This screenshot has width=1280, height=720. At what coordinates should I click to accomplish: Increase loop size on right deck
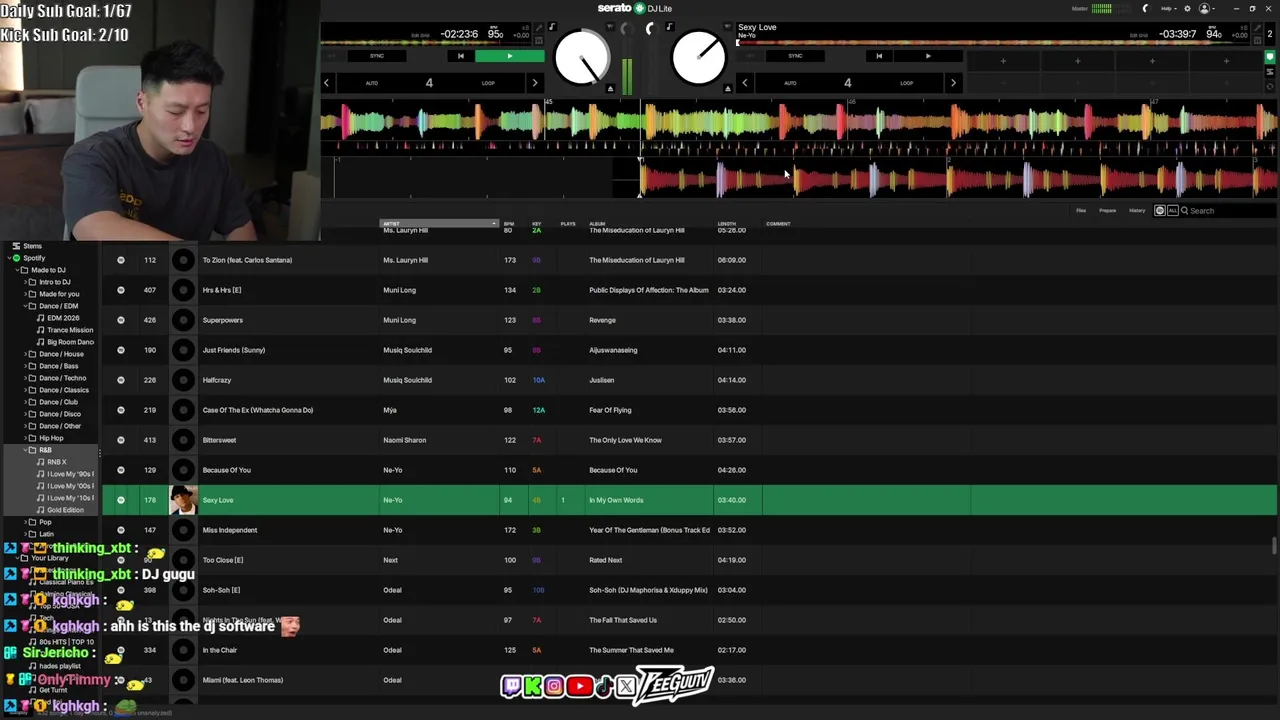click(x=952, y=83)
